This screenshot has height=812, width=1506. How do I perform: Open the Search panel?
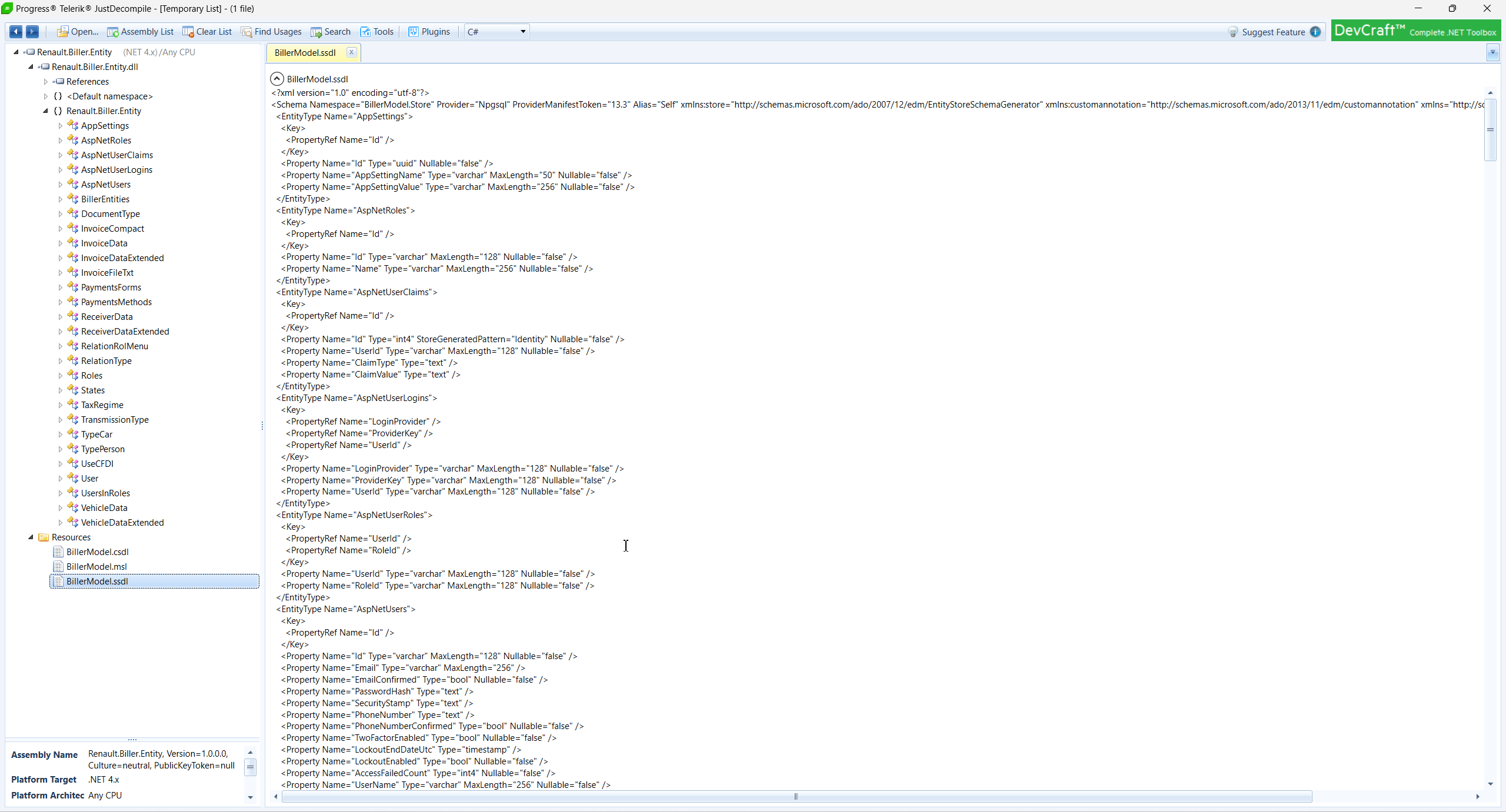331,31
